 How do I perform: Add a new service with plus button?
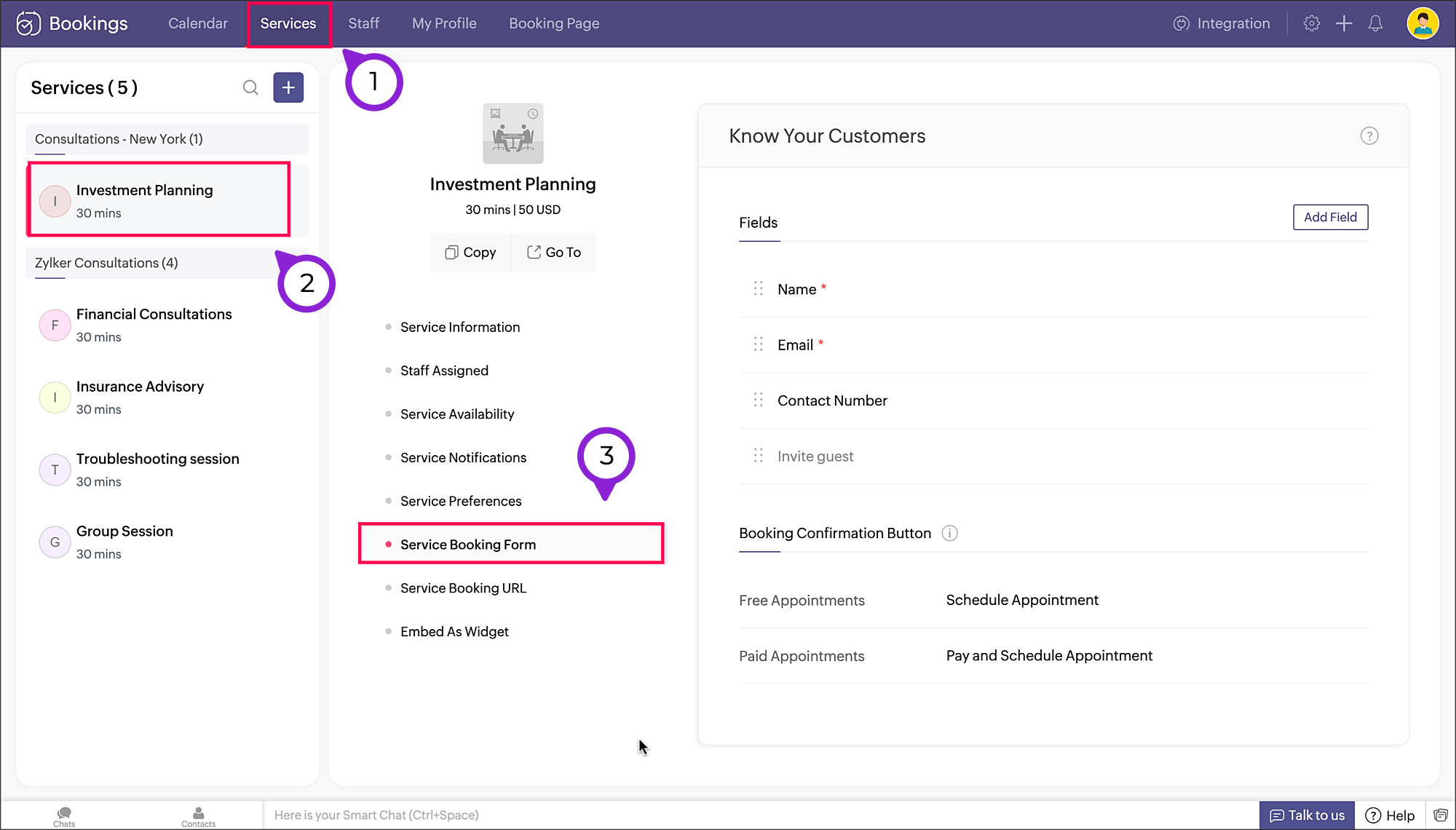pyautogui.click(x=288, y=88)
